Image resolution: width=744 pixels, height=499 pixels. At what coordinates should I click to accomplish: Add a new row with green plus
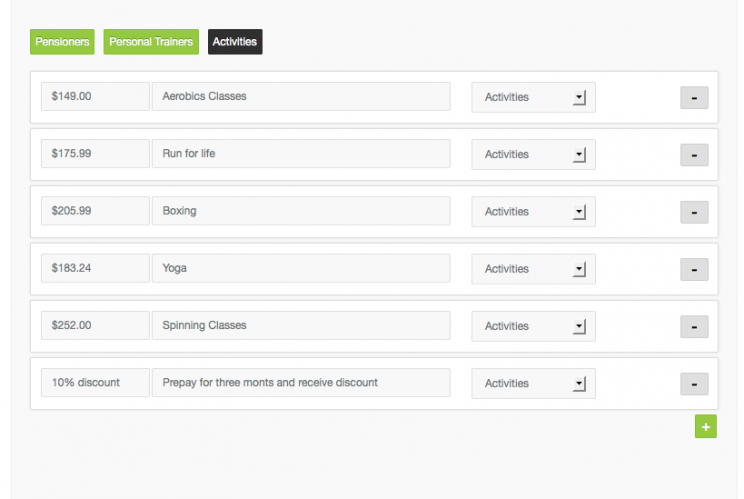coord(706,427)
